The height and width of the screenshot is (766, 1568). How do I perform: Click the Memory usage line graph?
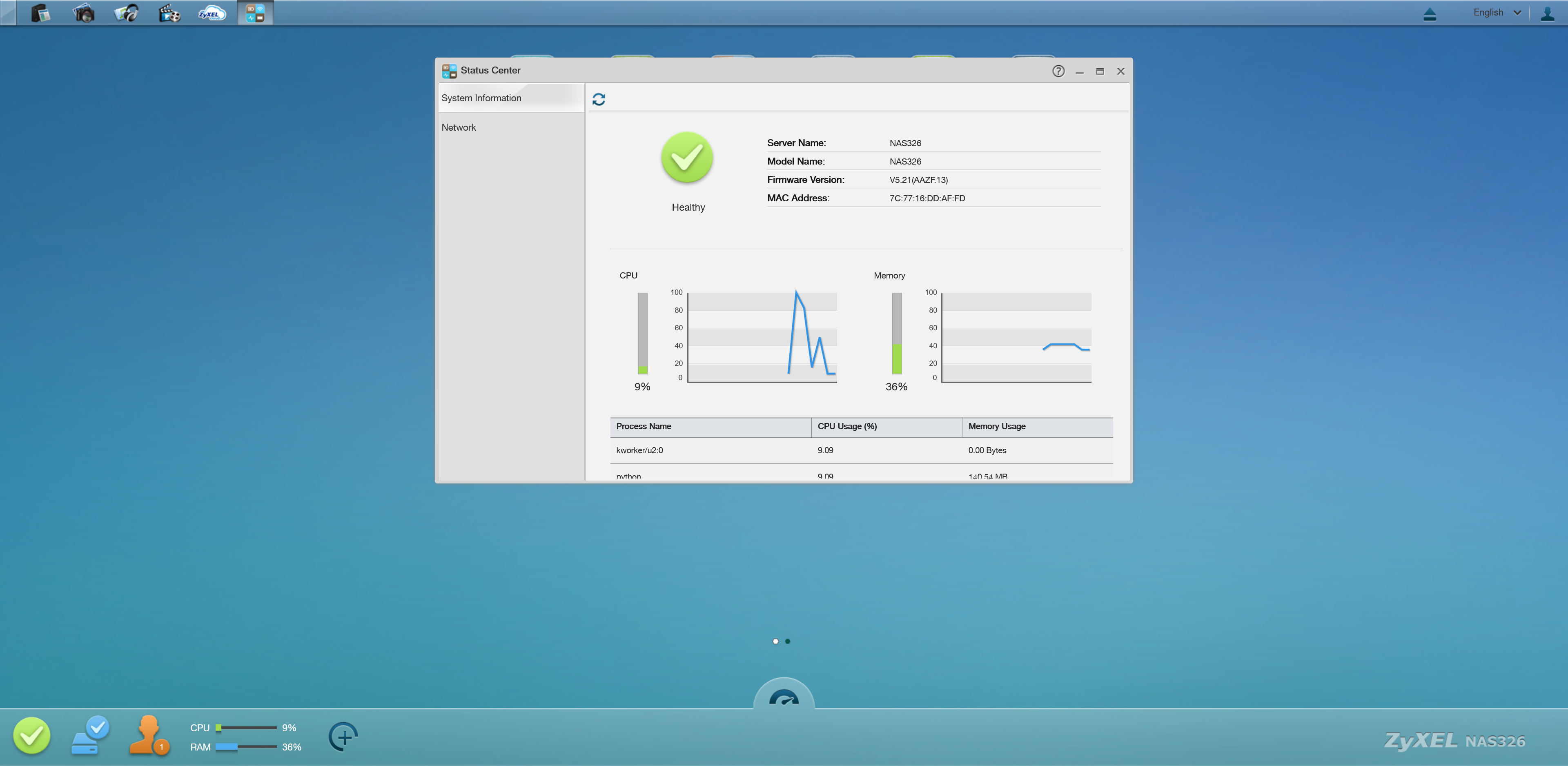tap(1016, 337)
